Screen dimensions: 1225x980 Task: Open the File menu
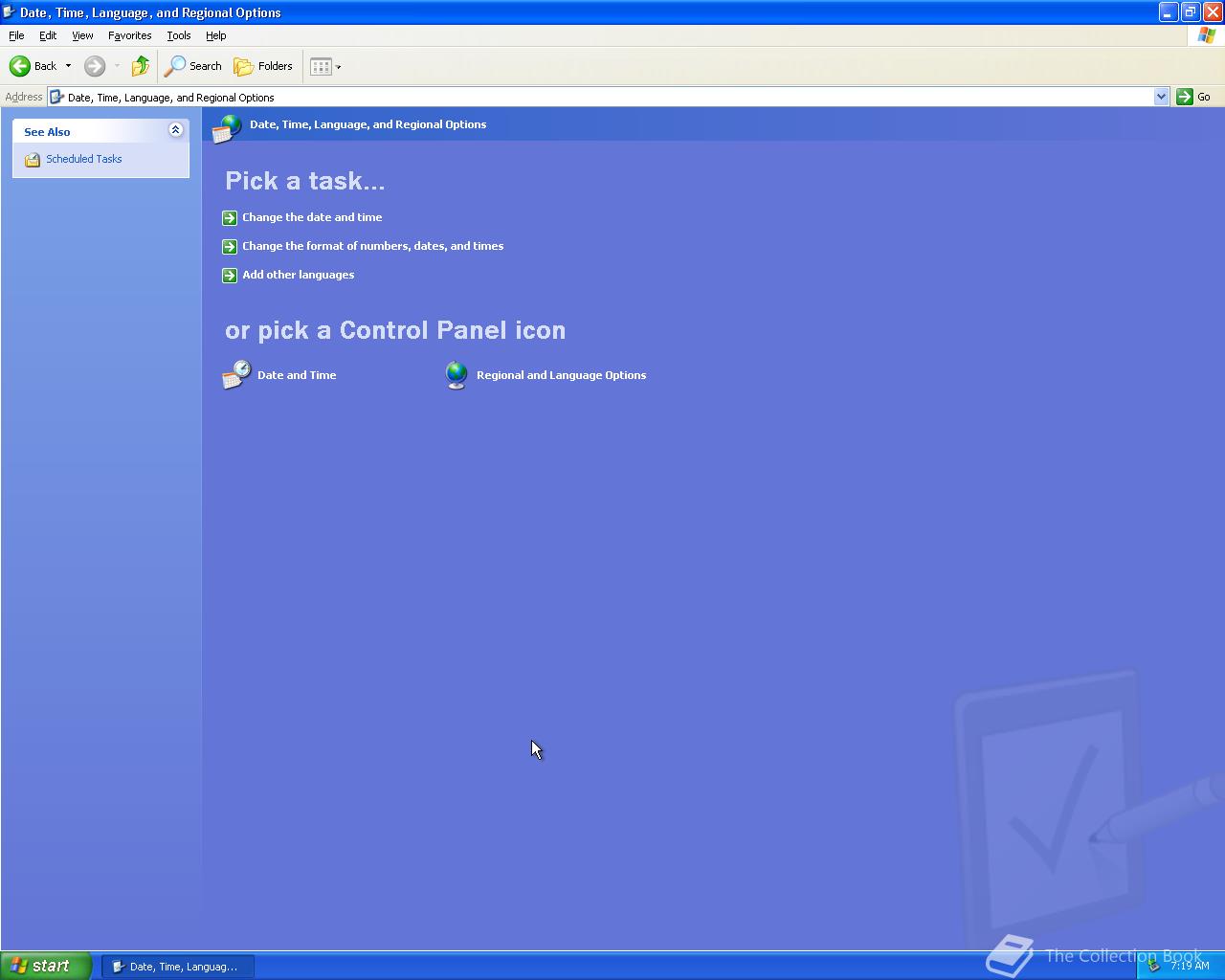point(16,35)
